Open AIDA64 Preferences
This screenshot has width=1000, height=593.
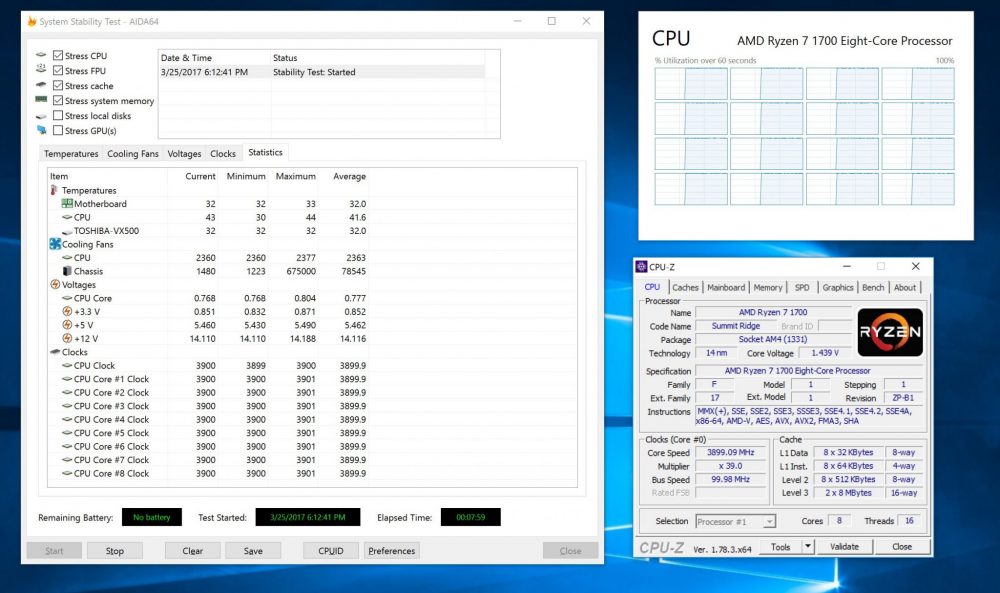click(x=392, y=551)
